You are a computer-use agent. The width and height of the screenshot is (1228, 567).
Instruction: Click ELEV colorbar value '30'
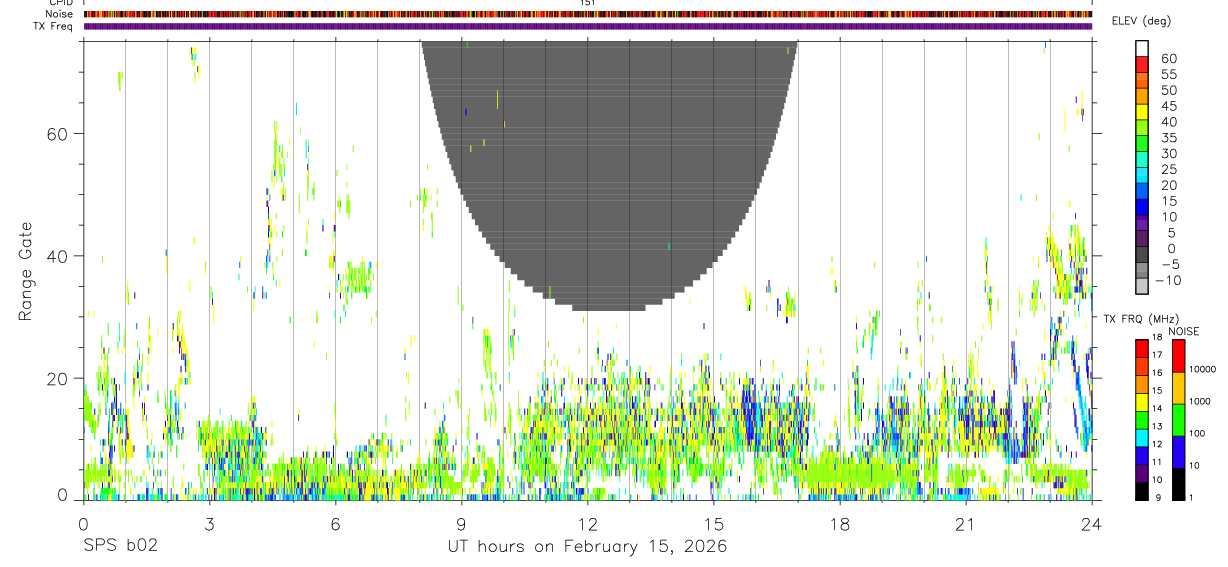pyautogui.click(x=1168, y=154)
